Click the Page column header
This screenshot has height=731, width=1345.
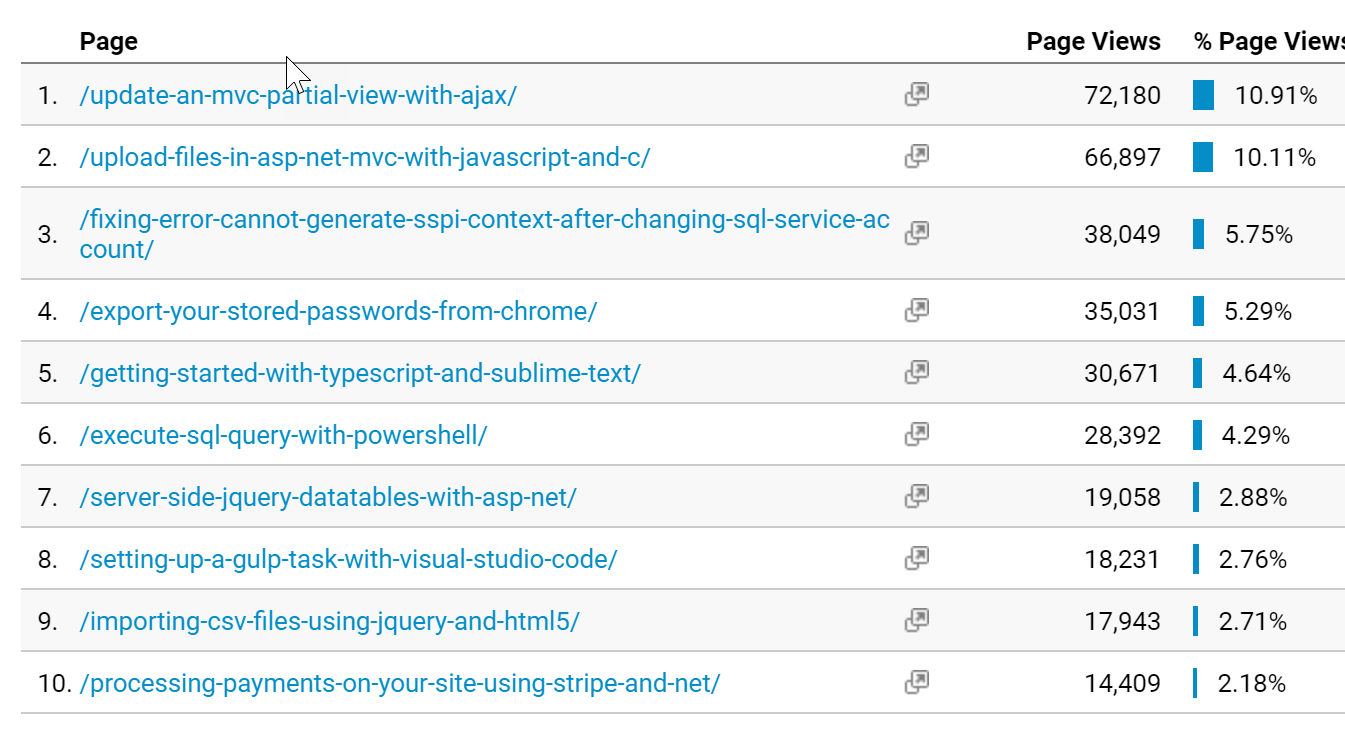(x=109, y=42)
